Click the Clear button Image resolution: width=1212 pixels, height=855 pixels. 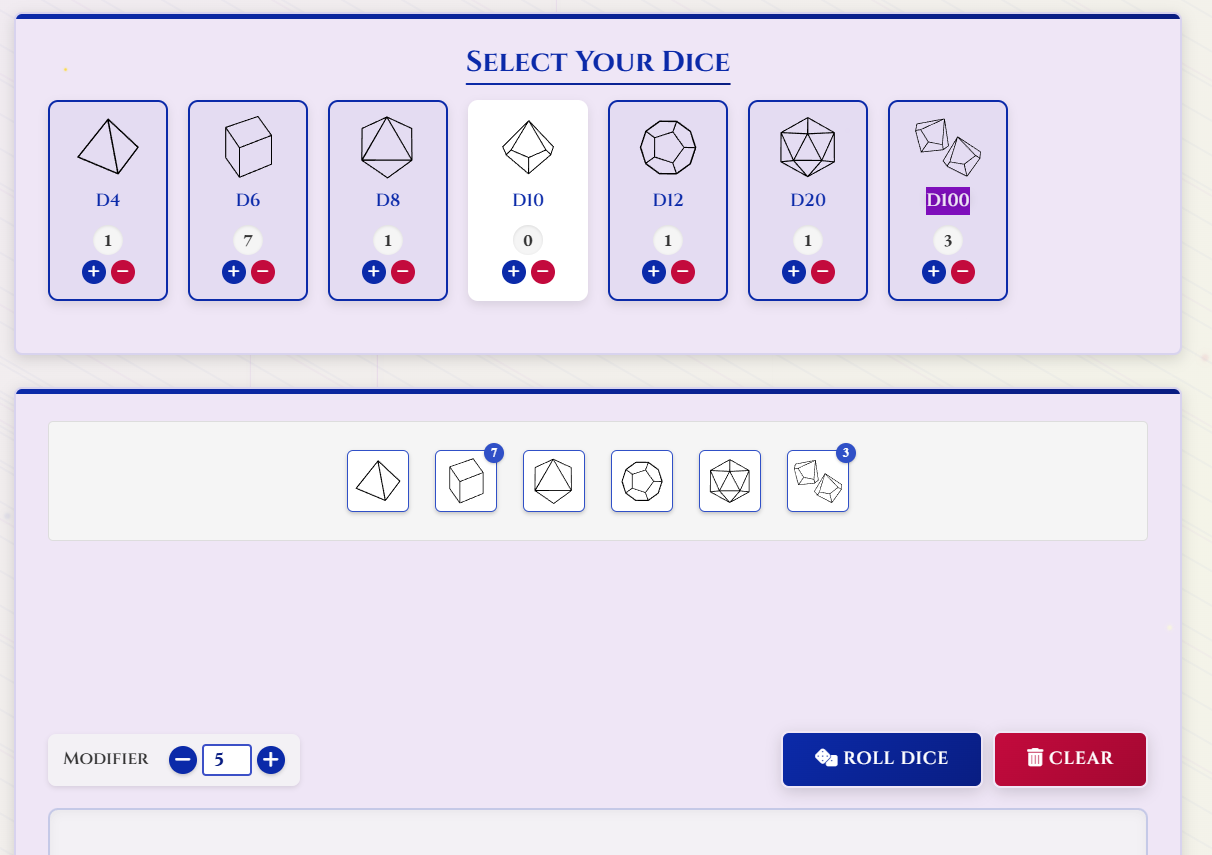[x=1070, y=759]
